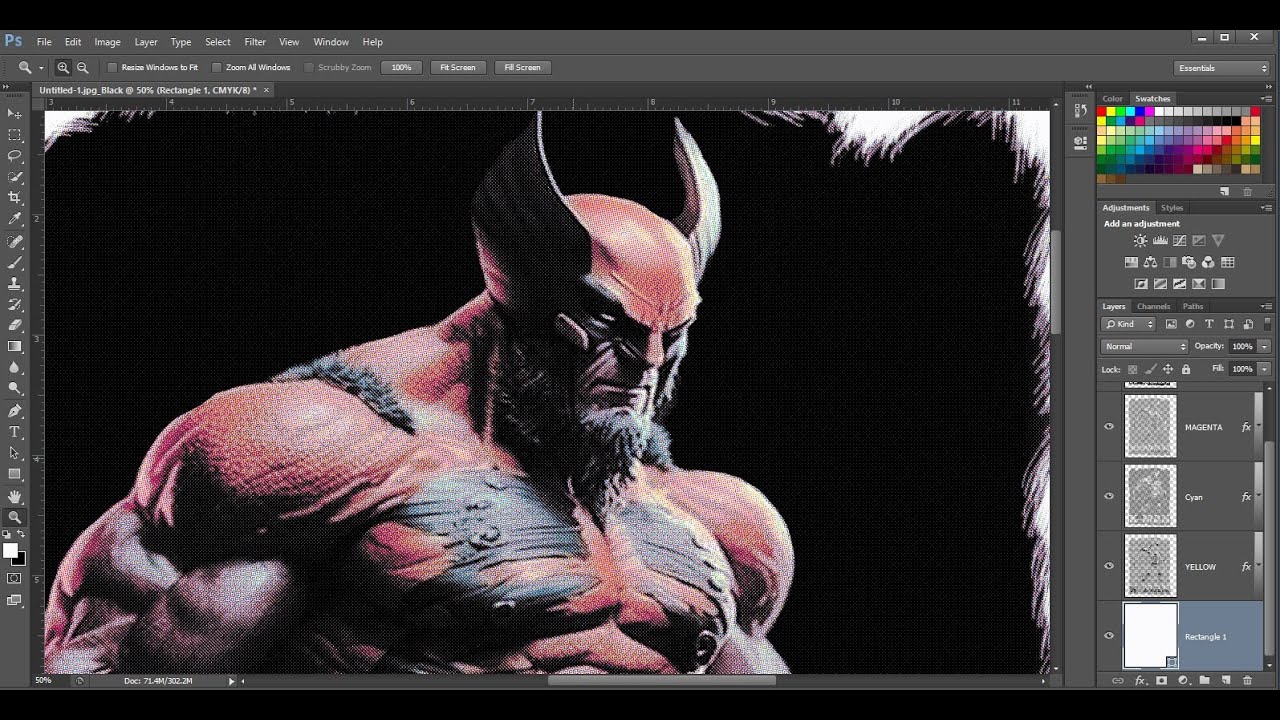This screenshot has width=1280, height=720.
Task: Click the Fill Screen button
Action: 522,67
